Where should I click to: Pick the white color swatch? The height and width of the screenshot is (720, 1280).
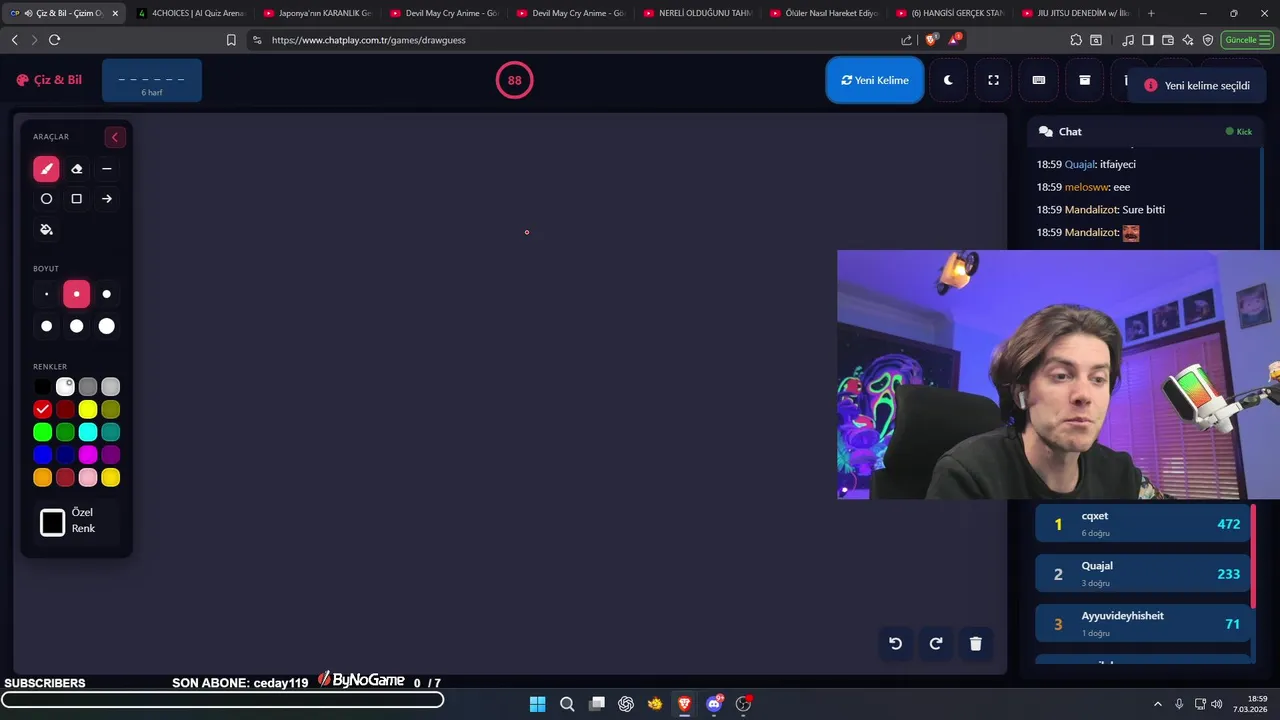point(65,386)
